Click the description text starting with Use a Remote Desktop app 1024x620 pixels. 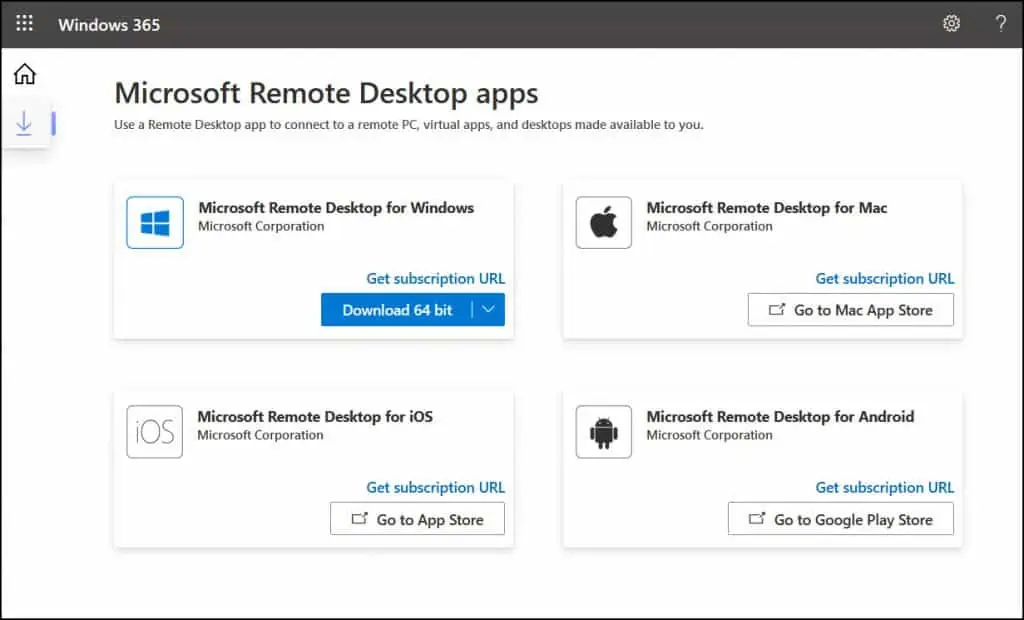coord(409,125)
